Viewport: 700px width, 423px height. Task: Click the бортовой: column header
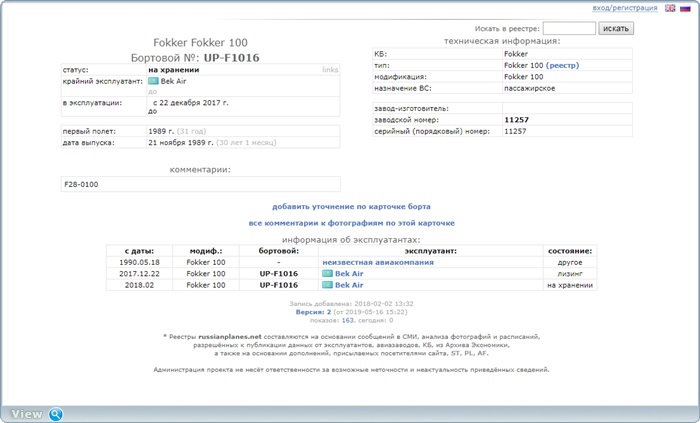279,251
